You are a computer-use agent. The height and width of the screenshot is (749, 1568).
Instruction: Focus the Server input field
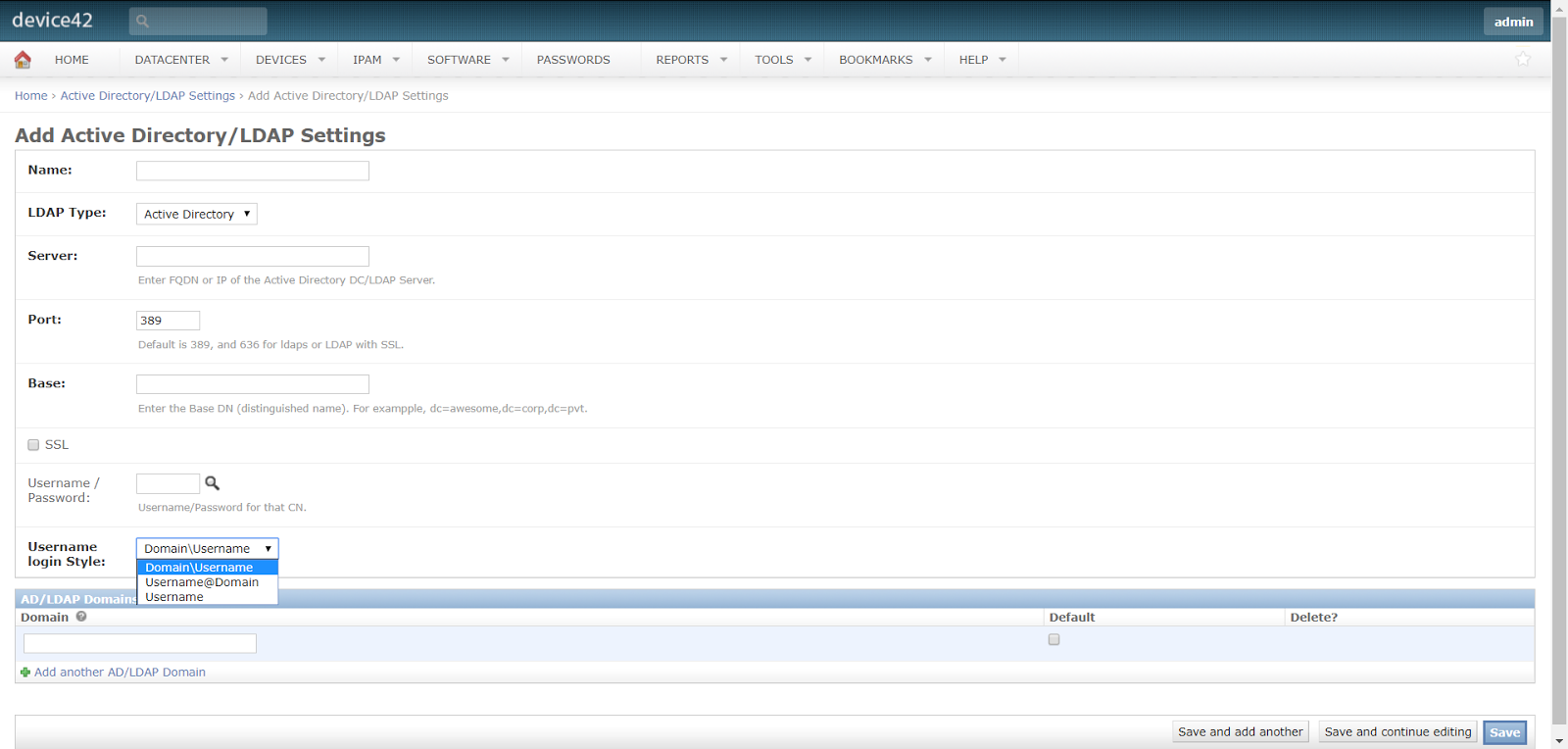(x=252, y=257)
